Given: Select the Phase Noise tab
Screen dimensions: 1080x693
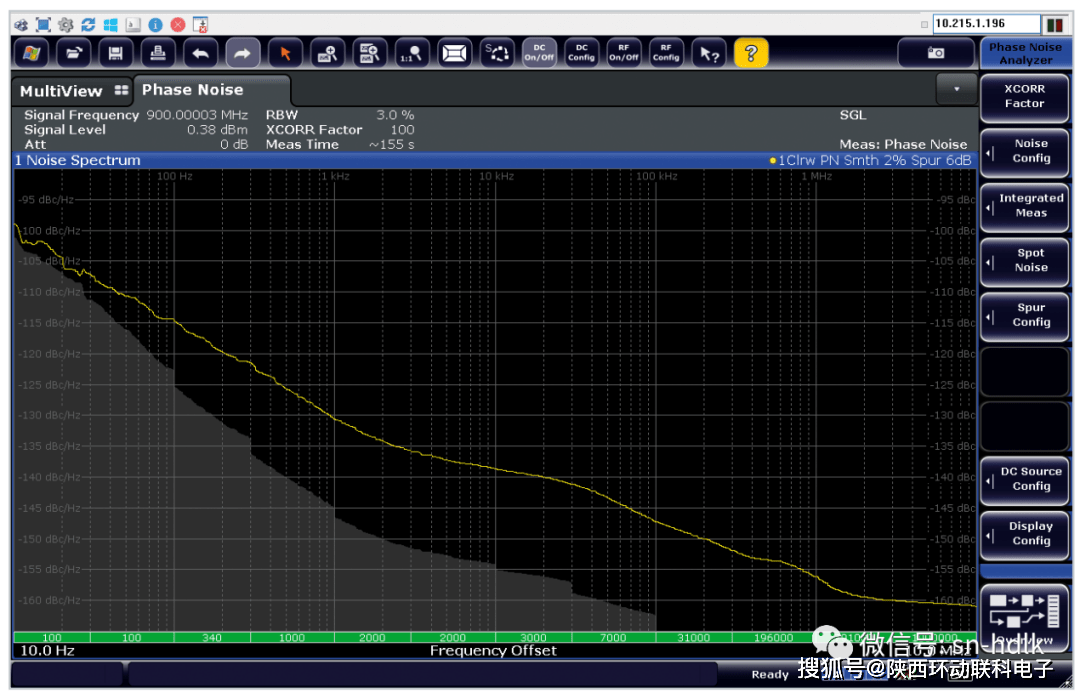Looking at the screenshot, I should (192, 90).
